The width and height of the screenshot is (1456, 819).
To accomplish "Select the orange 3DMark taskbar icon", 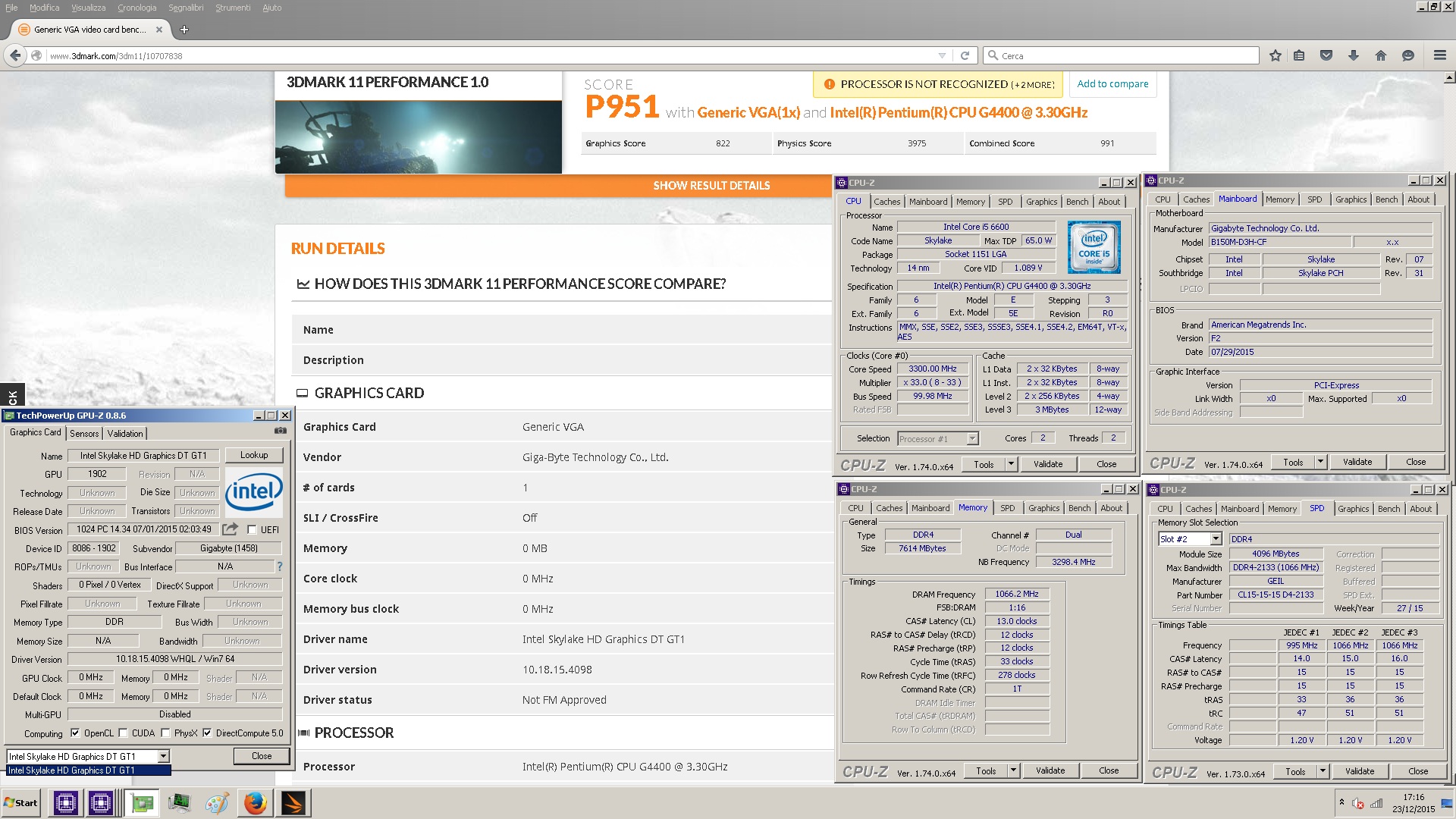I will pos(293,803).
